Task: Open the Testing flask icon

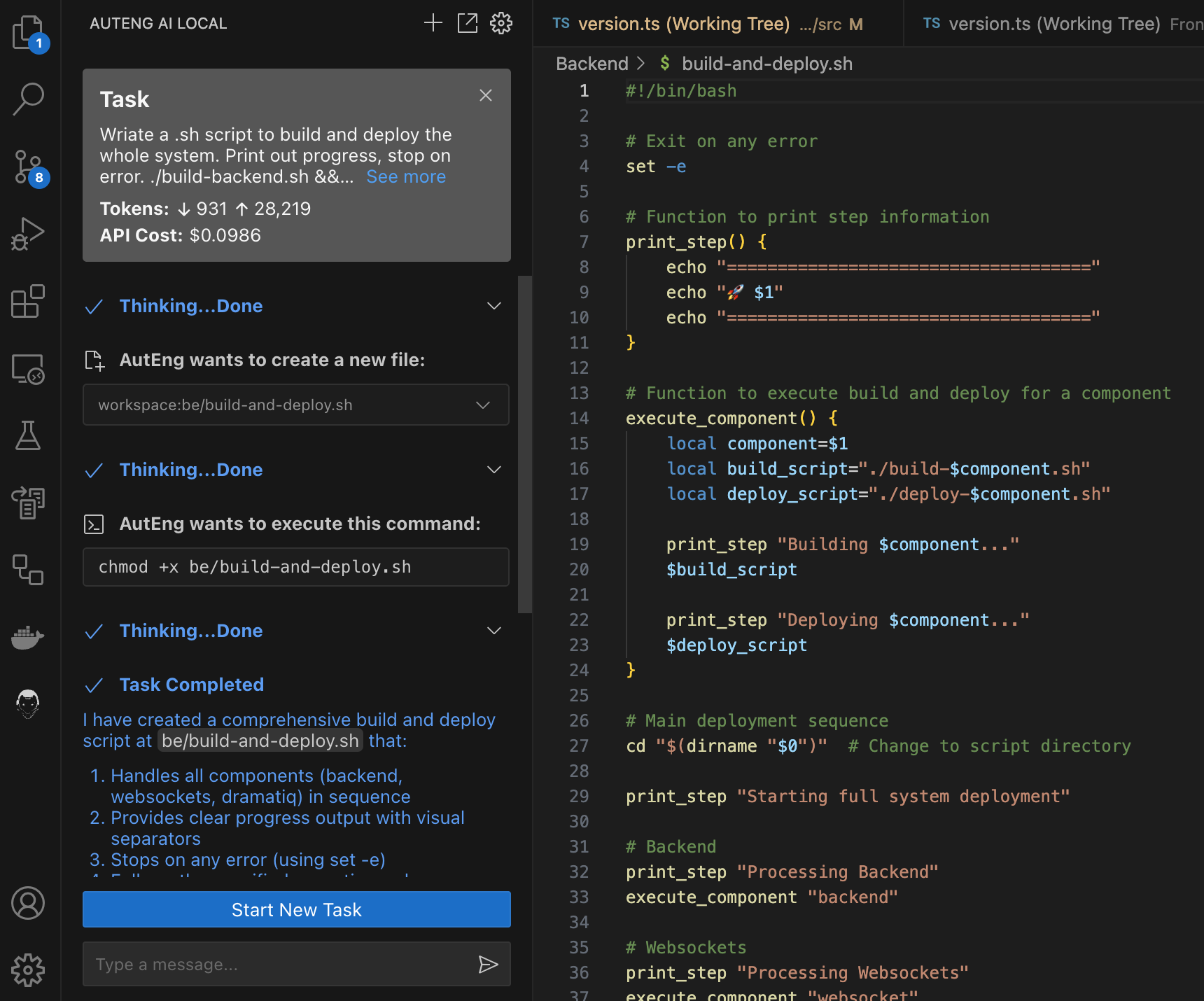Action: coord(28,435)
